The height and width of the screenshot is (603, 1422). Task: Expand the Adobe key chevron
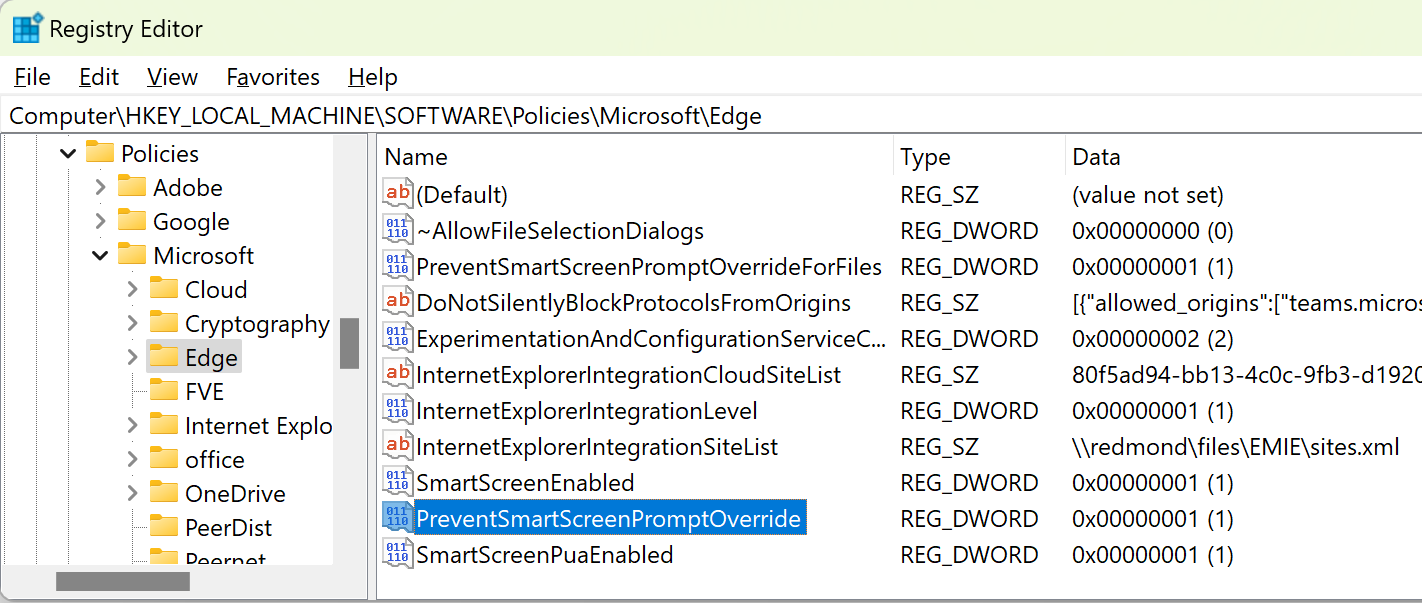[x=100, y=188]
